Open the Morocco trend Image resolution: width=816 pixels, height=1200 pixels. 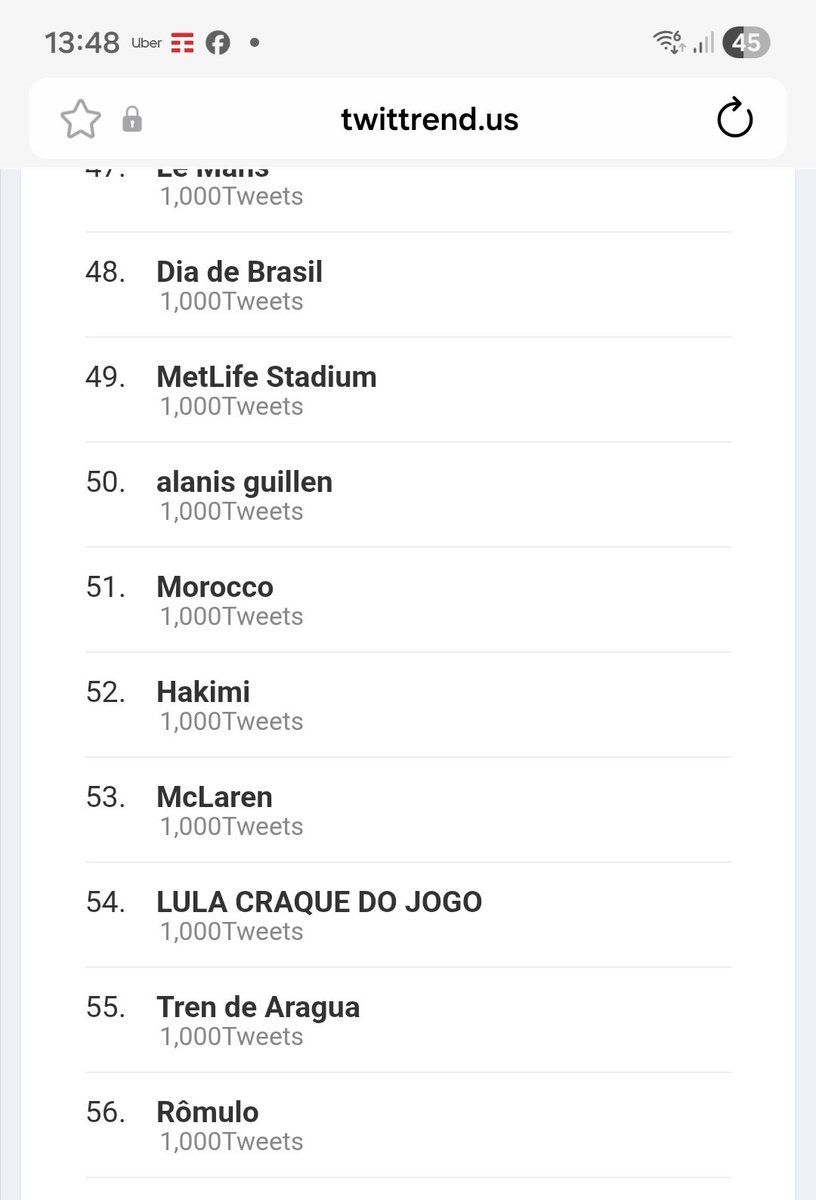point(214,587)
